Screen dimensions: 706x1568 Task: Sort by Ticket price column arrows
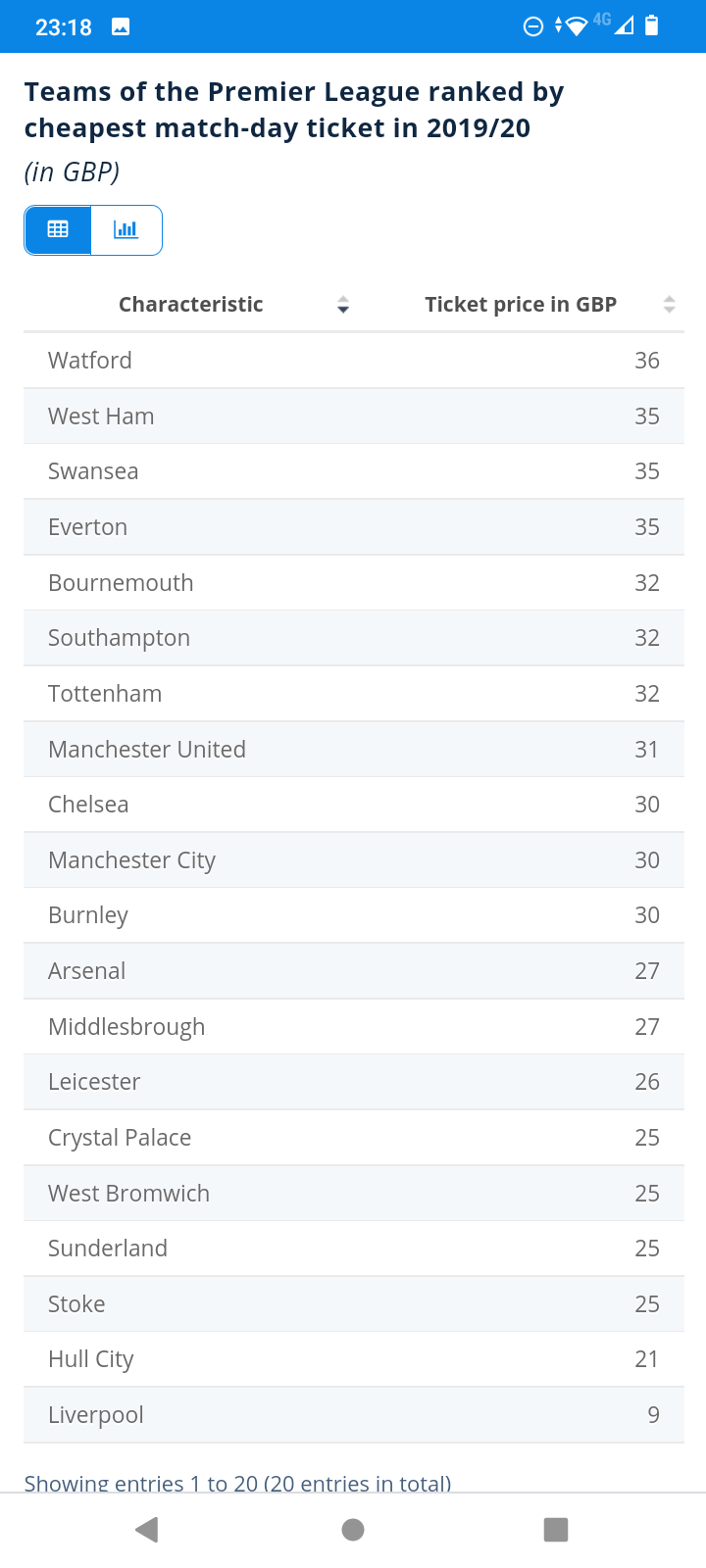tap(669, 305)
